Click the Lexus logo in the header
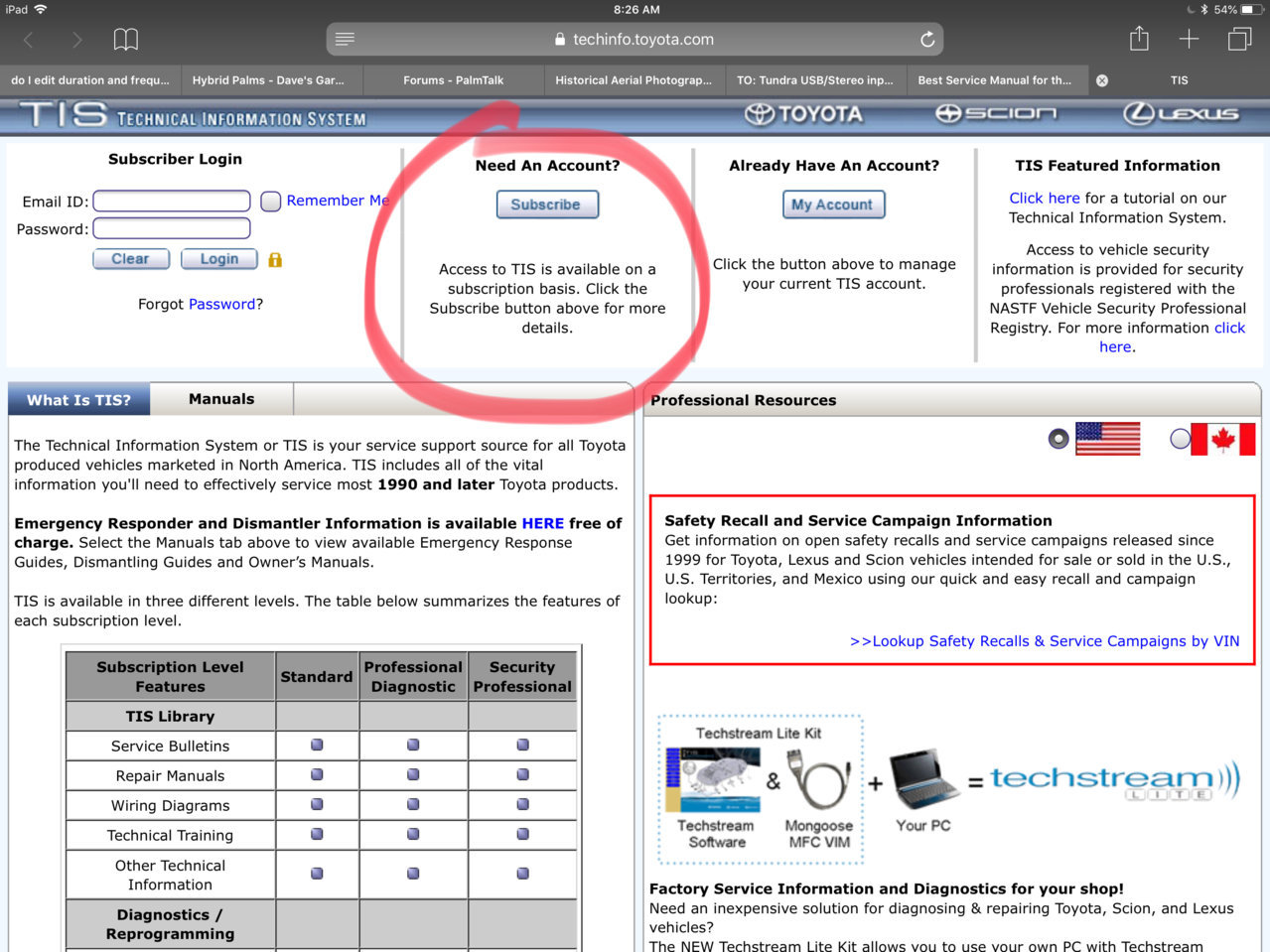1270x952 pixels. tap(1181, 114)
